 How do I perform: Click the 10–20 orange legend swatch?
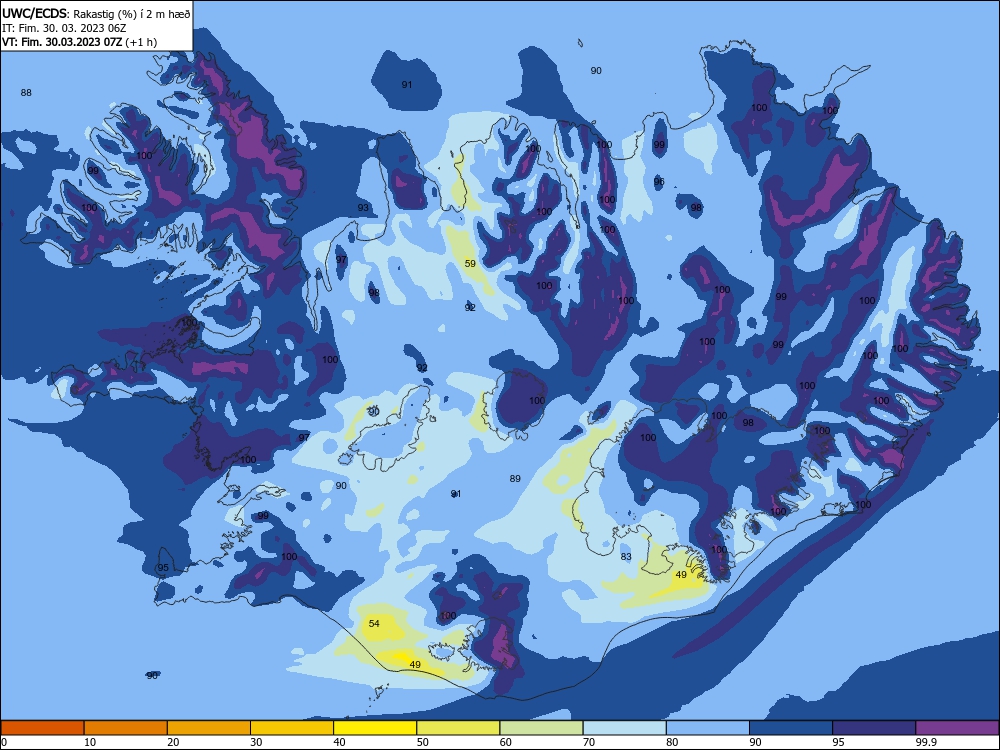click(126, 728)
